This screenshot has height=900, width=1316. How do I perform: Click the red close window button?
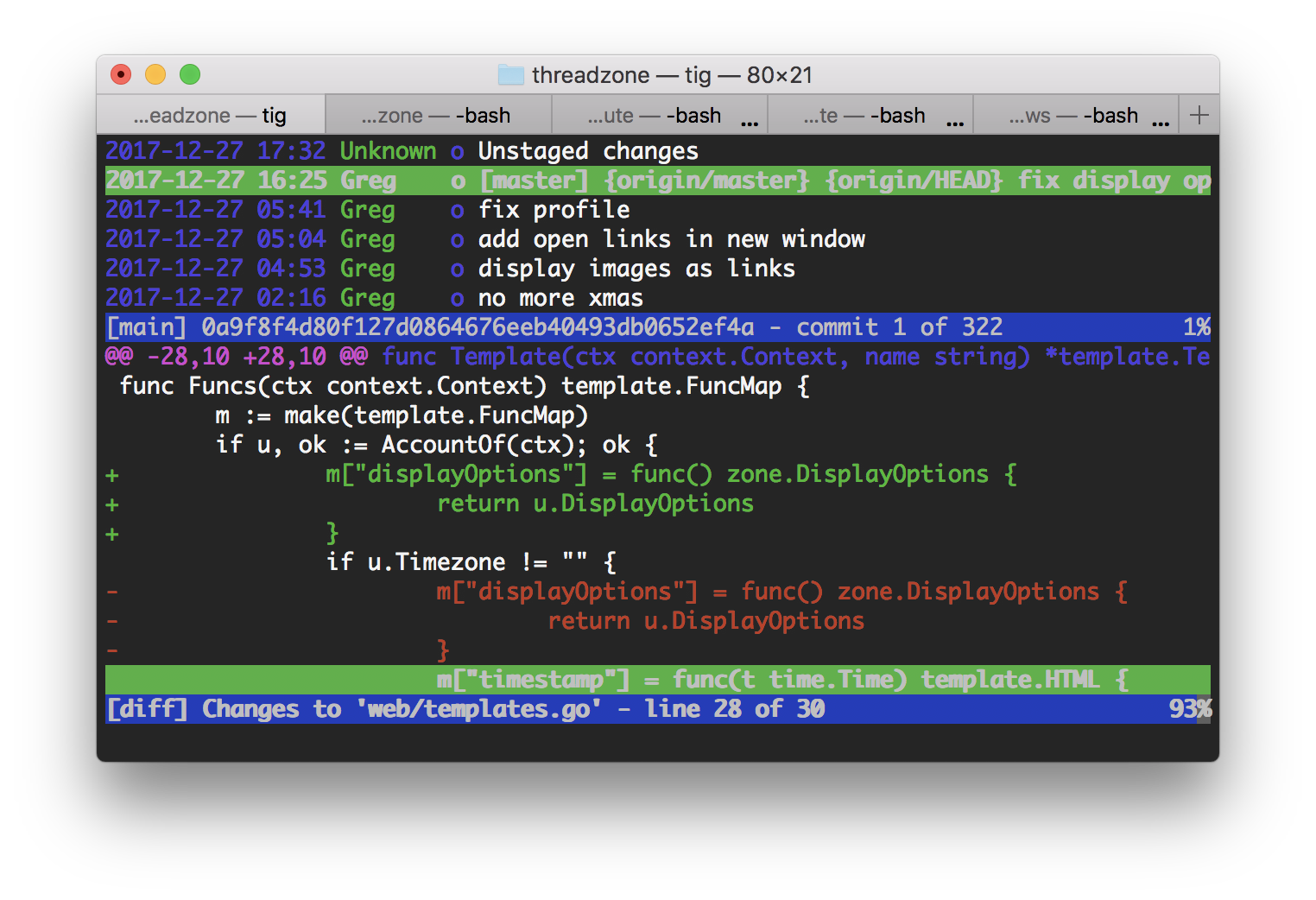tap(121, 75)
